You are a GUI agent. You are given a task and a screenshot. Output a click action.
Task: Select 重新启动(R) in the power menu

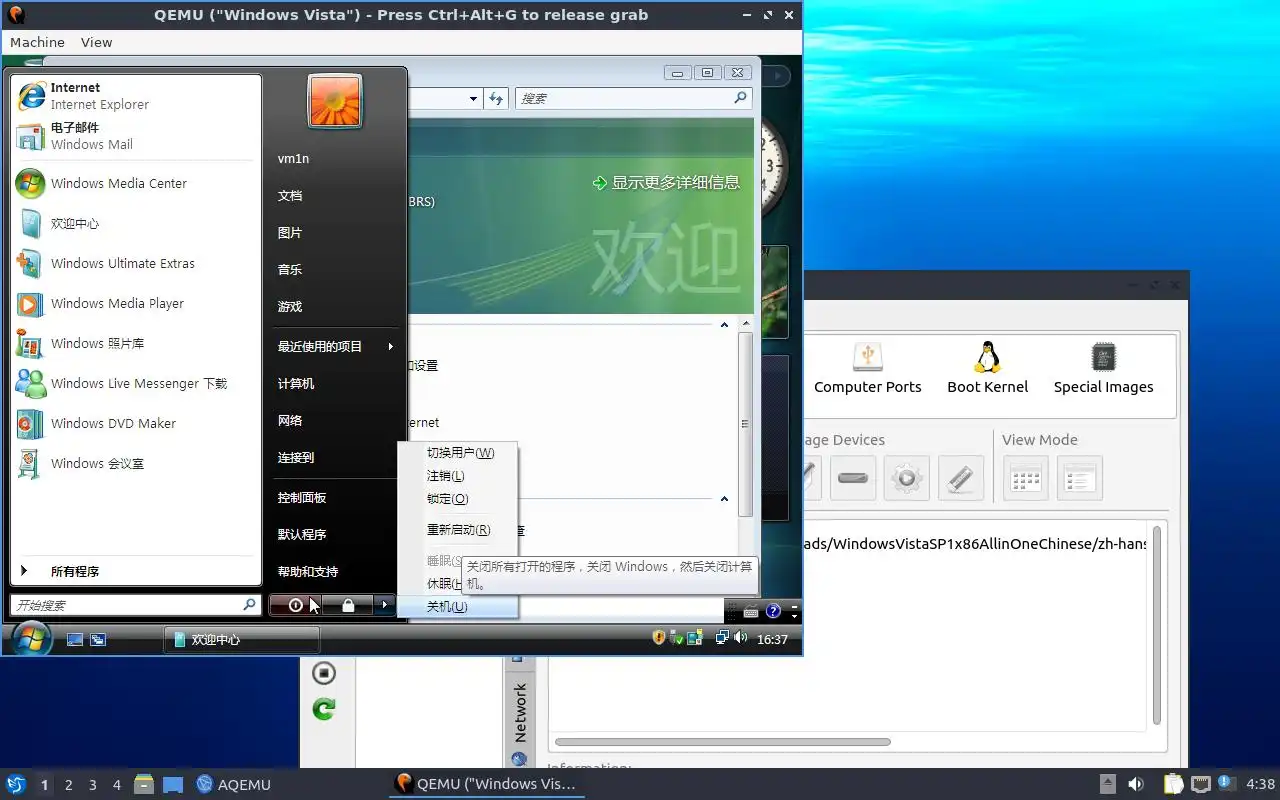(458, 530)
